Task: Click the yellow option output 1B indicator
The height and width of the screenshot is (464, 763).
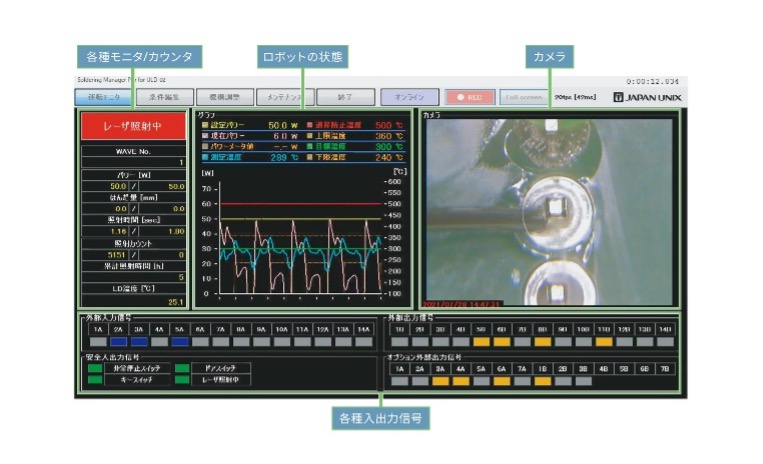Action: point(543,381)
